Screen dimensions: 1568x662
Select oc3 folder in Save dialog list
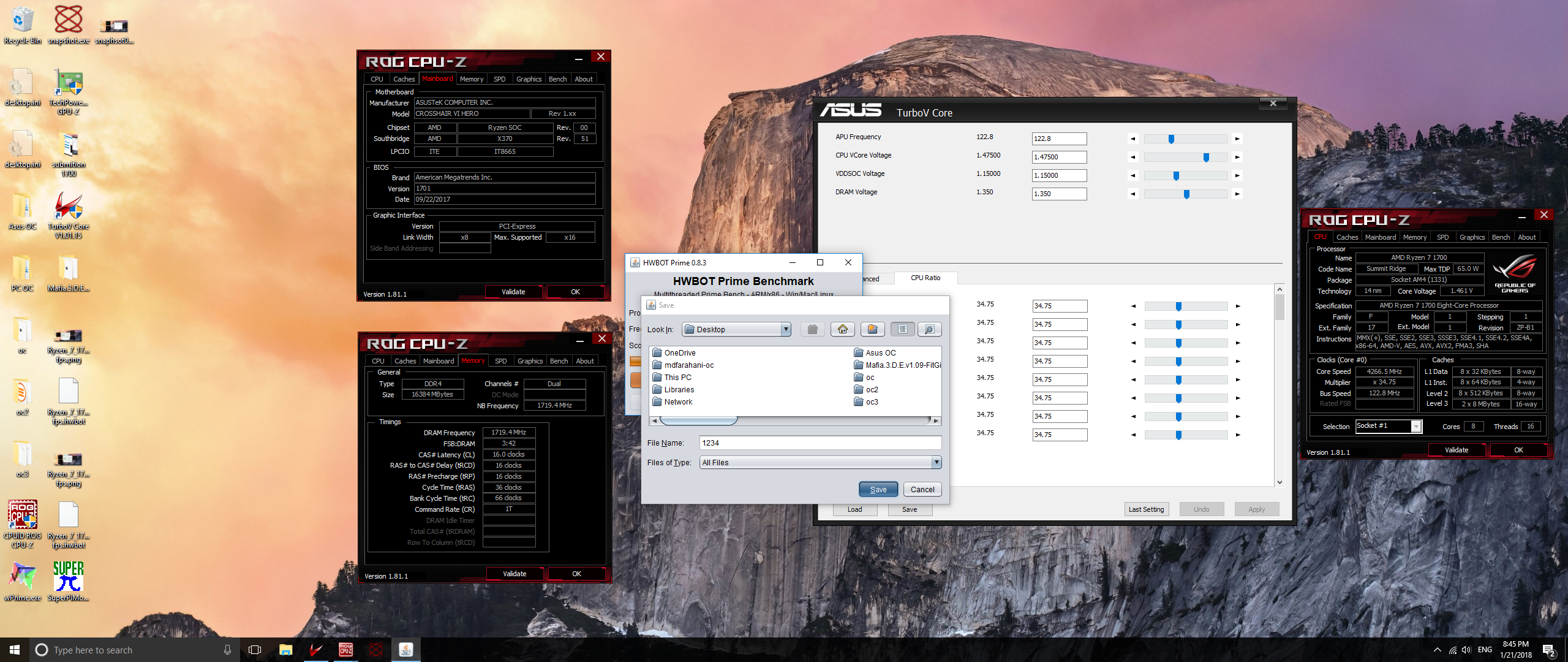click(866, 401)
